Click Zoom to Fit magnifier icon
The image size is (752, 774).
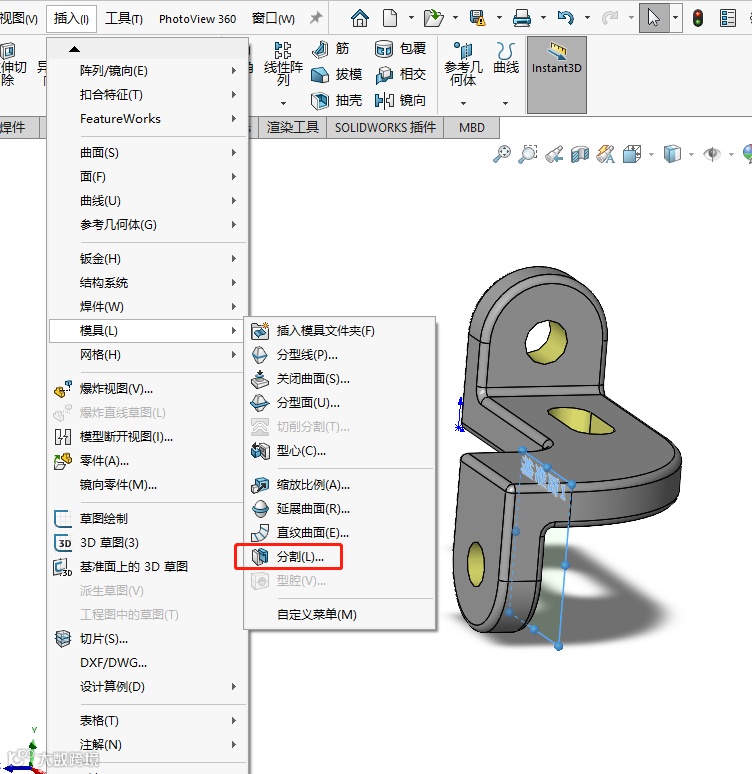502,154
